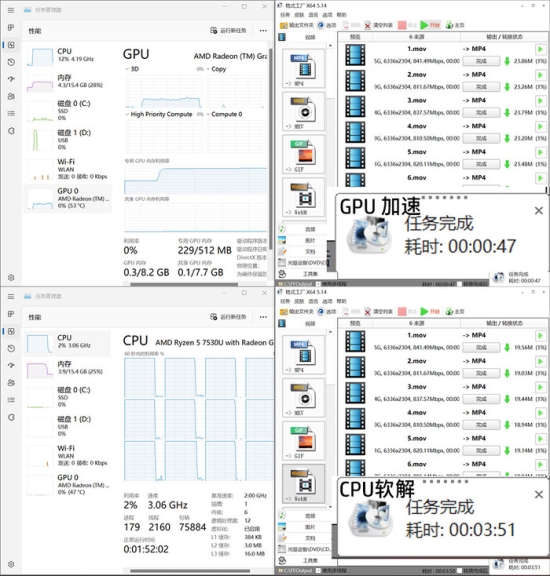Open Details page in GPU Task Manager sidebar
The image size is (550, 576).
11,114
